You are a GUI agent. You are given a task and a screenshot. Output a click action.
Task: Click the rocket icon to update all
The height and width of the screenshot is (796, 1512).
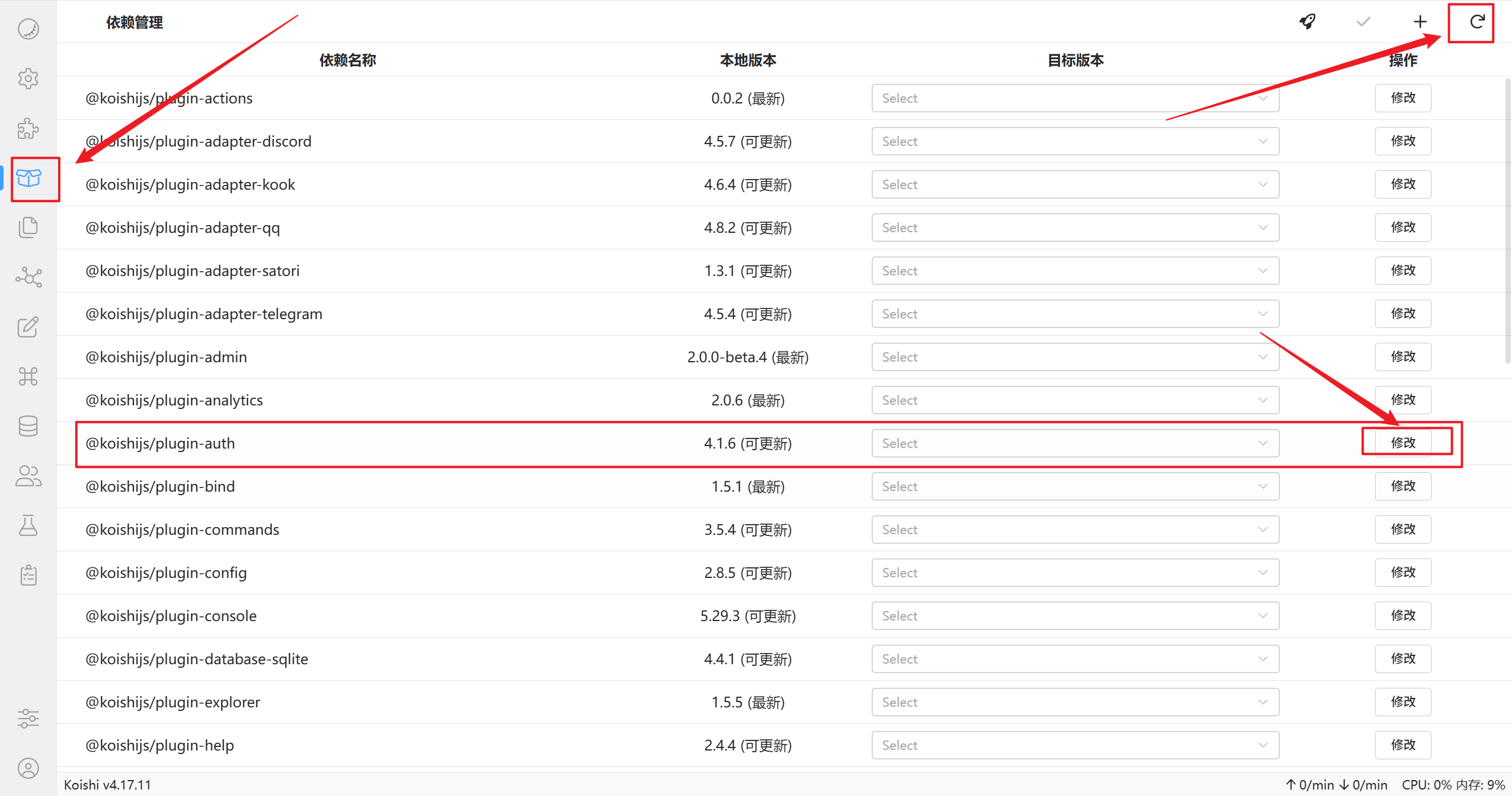click(x=1308, y=22)
